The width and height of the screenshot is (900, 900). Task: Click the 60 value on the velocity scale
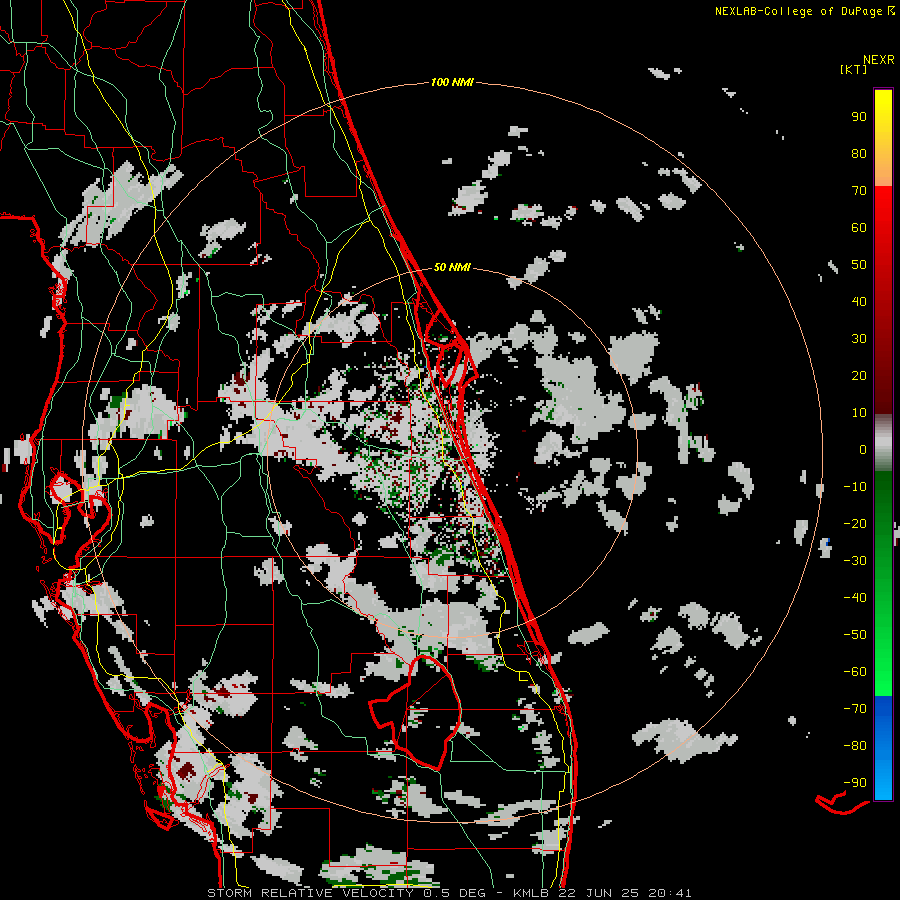859,228
